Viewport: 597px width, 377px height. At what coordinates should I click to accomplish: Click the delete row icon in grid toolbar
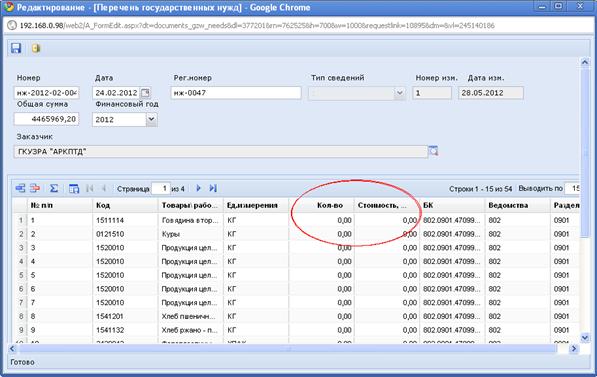(x=35, y=188)
